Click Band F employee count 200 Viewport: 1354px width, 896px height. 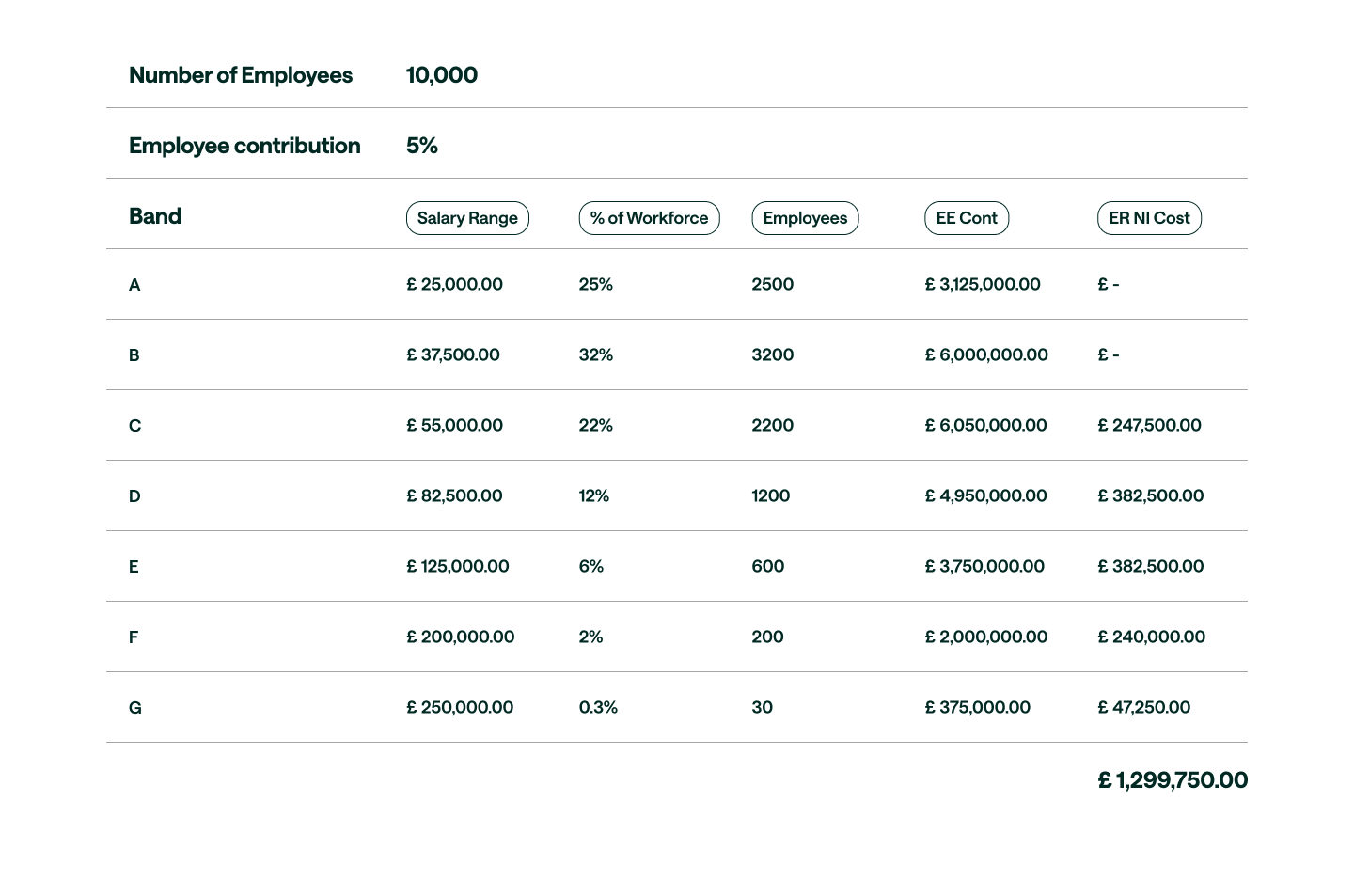tap(767, 637)
